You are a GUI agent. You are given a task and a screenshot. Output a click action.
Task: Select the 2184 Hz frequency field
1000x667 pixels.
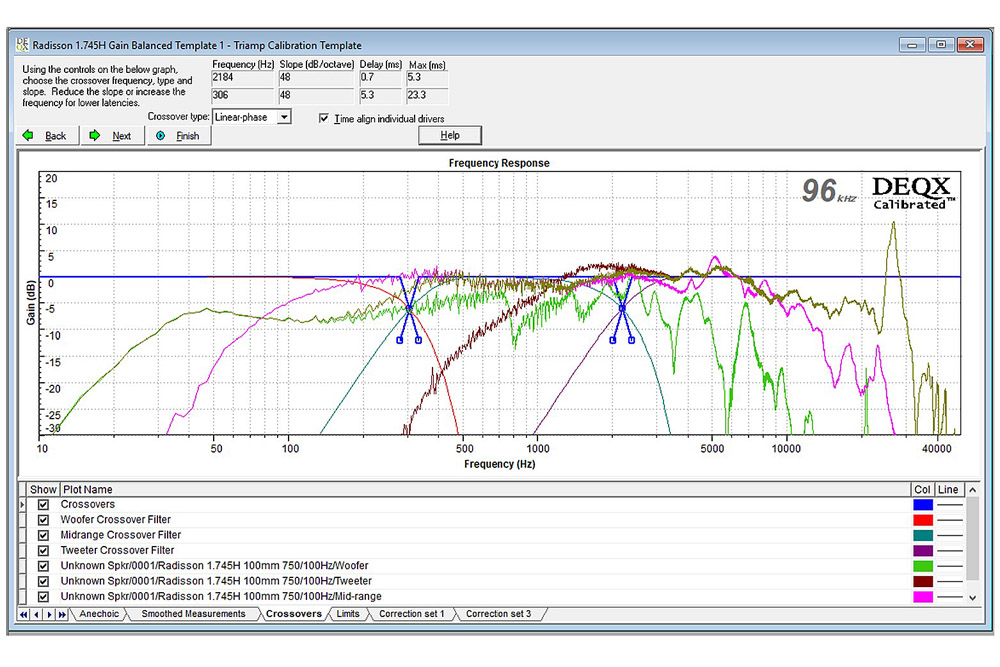point(242,78)
